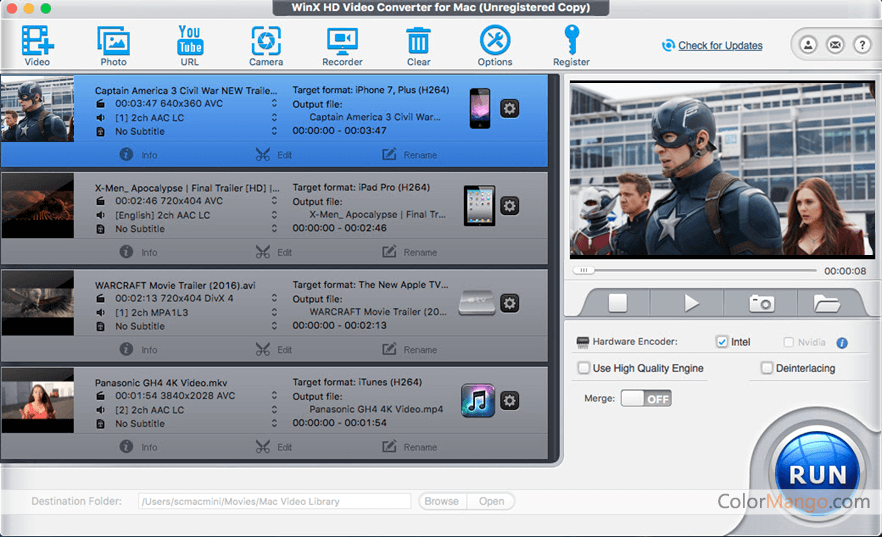Disable the Intel hardware encoder checkbox
This screenshot has height=537, width=882.
(x=722, y=342)
